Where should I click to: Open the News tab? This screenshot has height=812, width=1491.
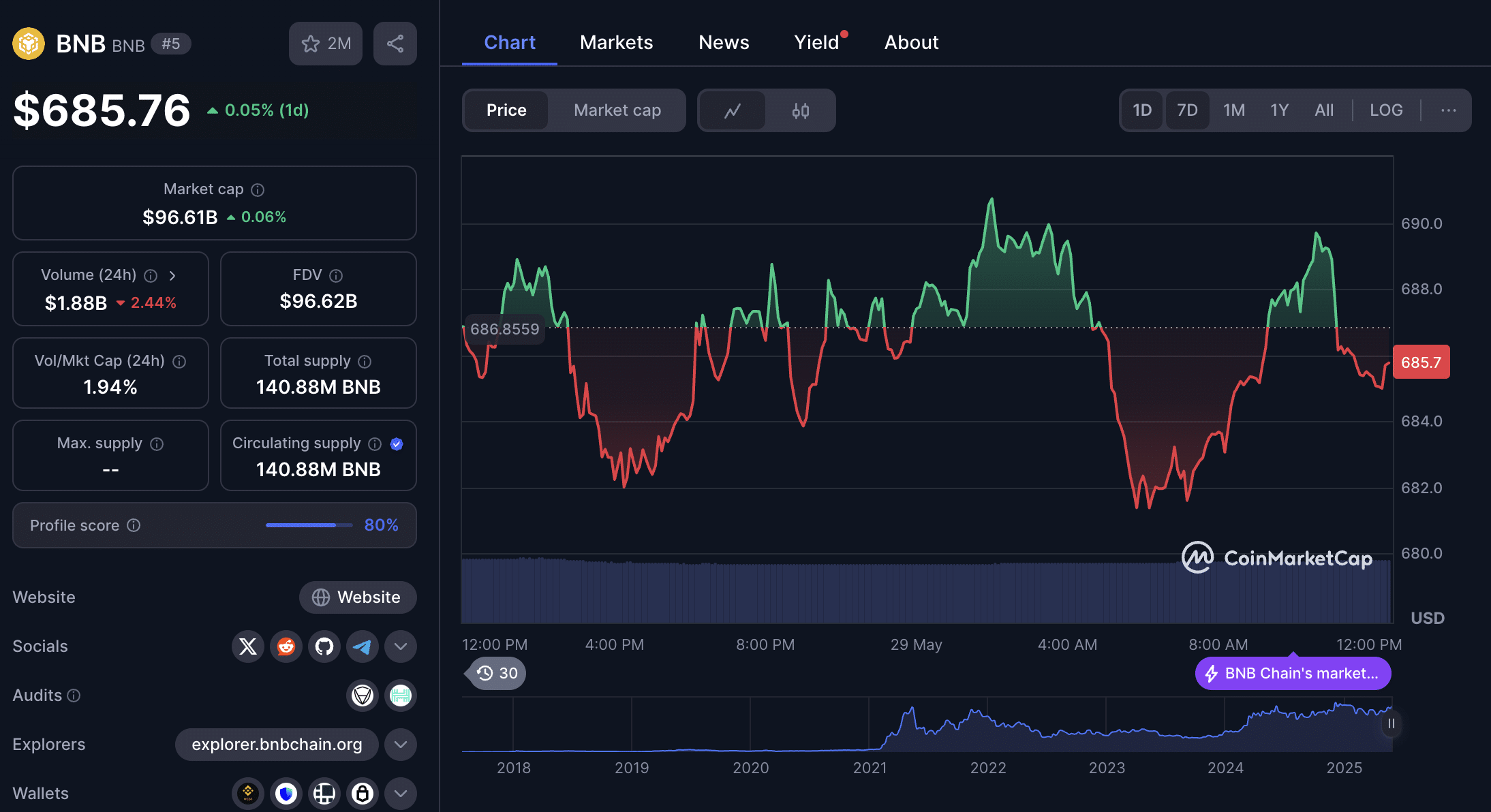coord(724,43)
